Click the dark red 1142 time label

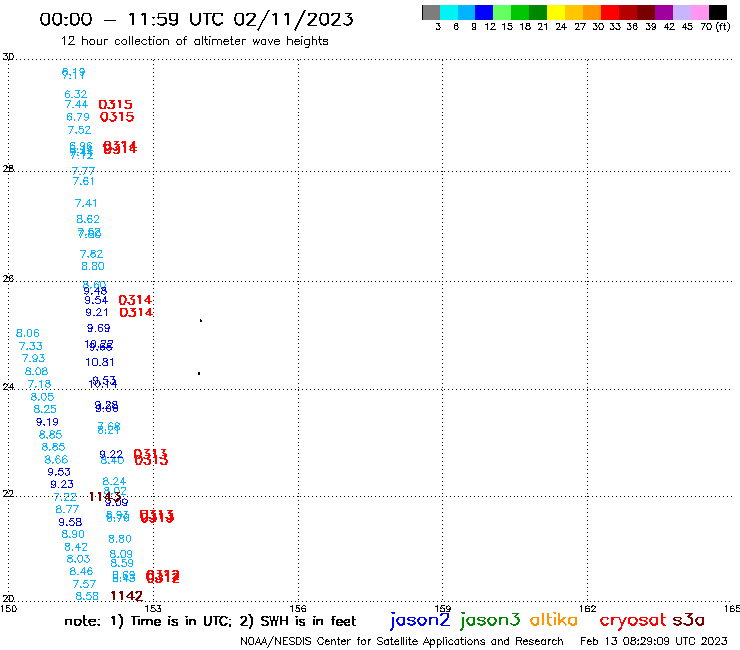click(x=126, y=596)
